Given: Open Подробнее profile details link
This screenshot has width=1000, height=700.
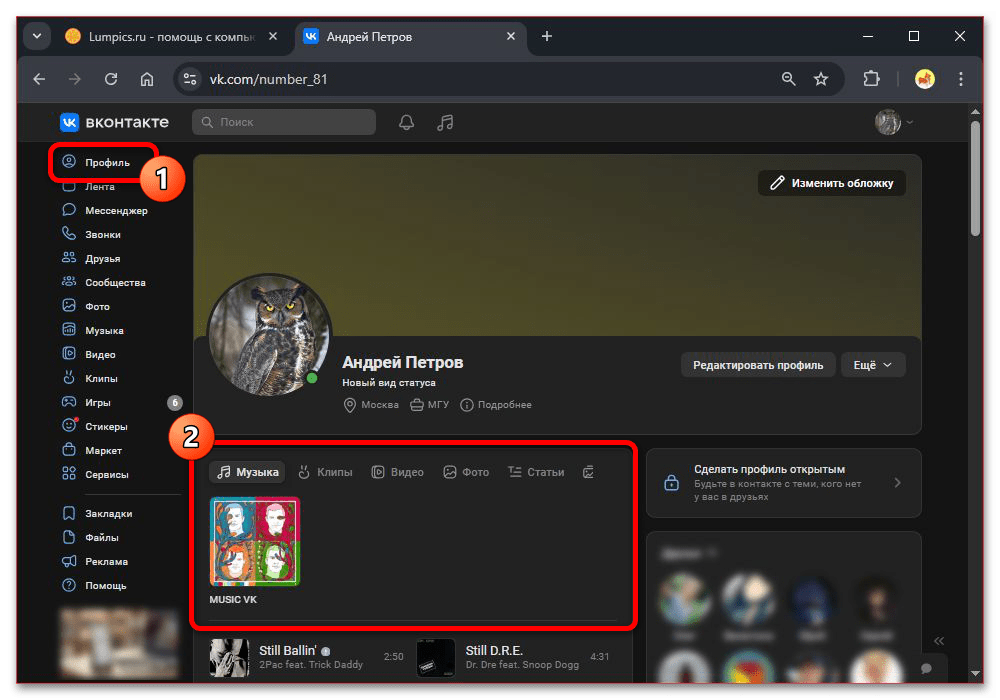Looking at the screenshot, I should point(496,405).
